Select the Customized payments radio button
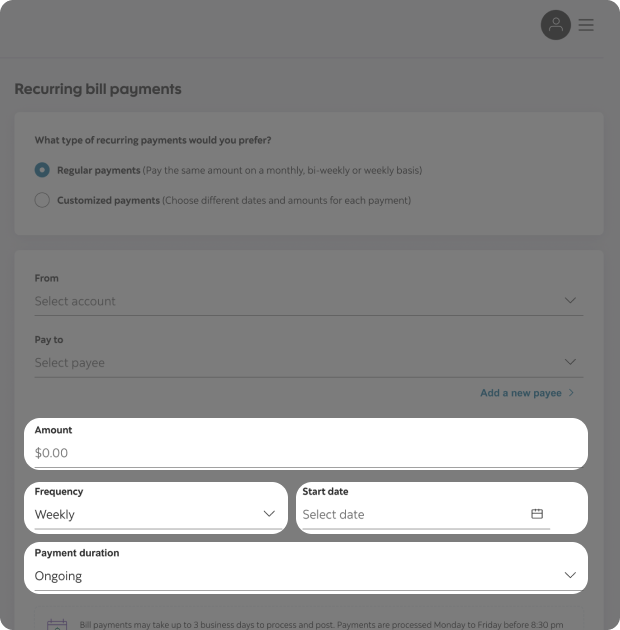Screen dimensions: 620x630 tap(42, 200)
